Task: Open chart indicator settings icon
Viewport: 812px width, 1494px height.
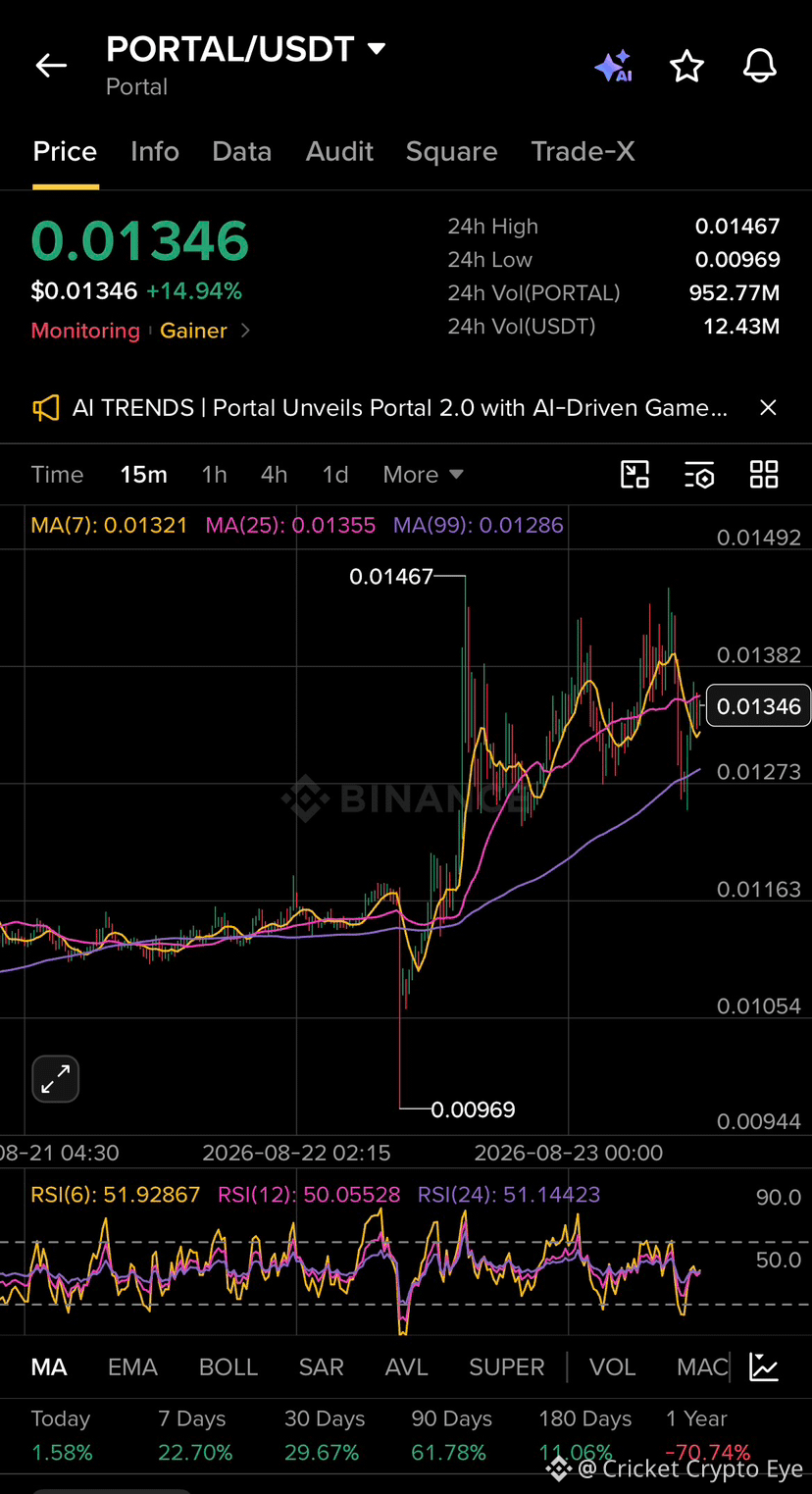Action: [699, 475]
